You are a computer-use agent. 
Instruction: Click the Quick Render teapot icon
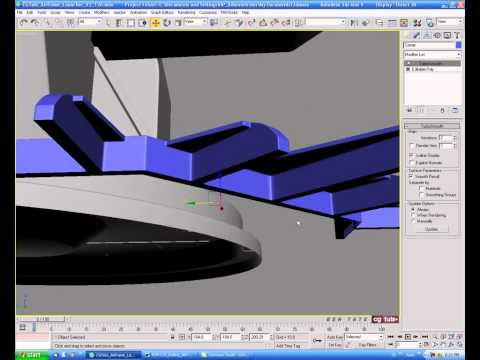tap(430, 23)
